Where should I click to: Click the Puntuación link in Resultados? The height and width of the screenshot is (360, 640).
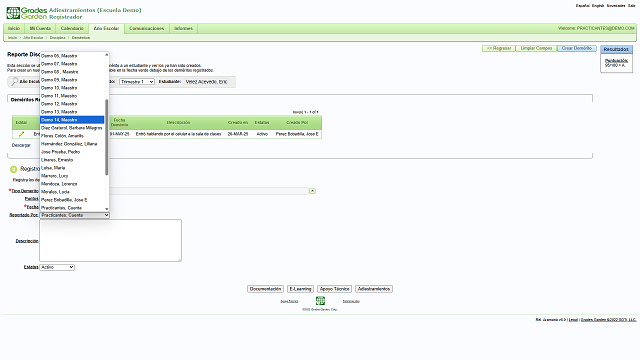click(x=616, y=61)
